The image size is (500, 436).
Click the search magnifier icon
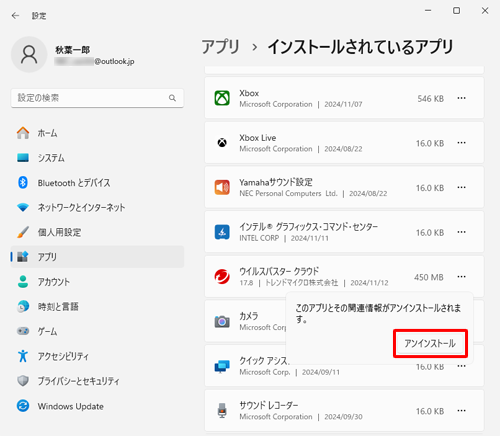[x=172, y=98]
